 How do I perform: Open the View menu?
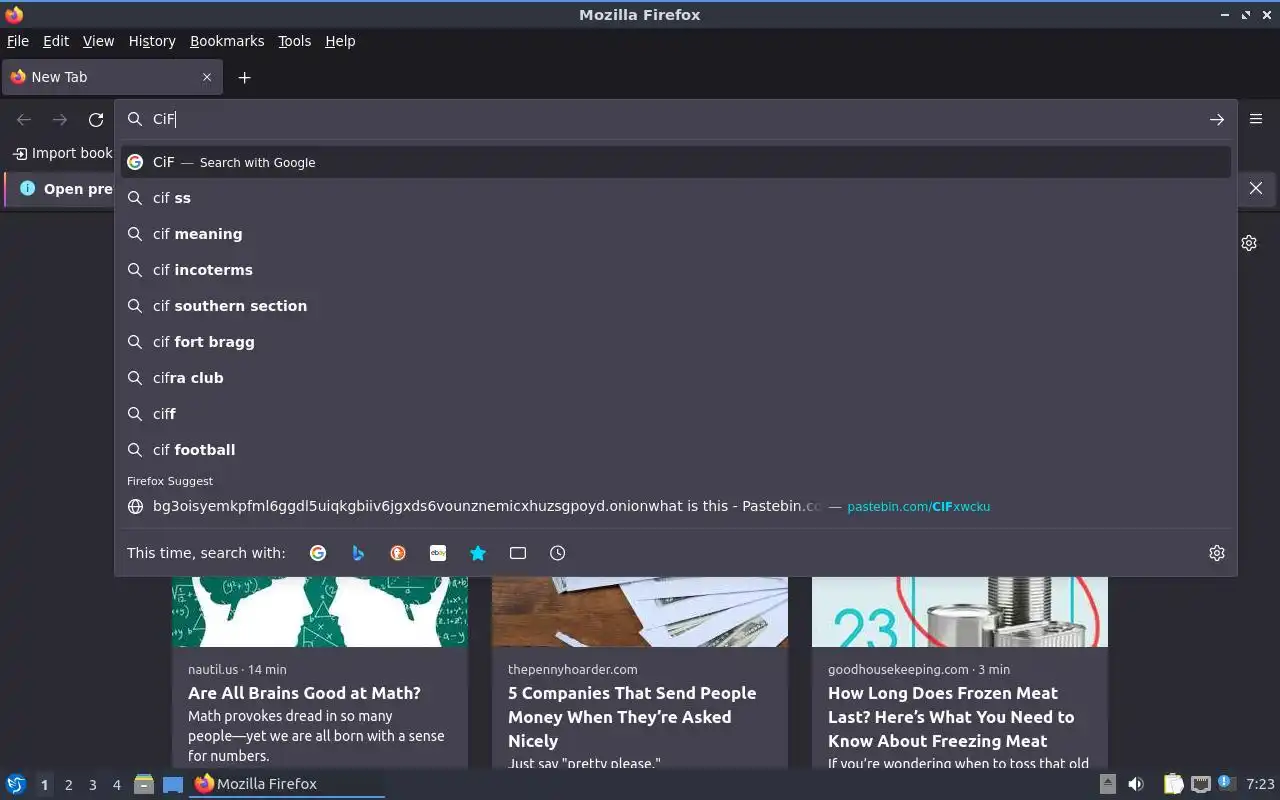(98, 41)
